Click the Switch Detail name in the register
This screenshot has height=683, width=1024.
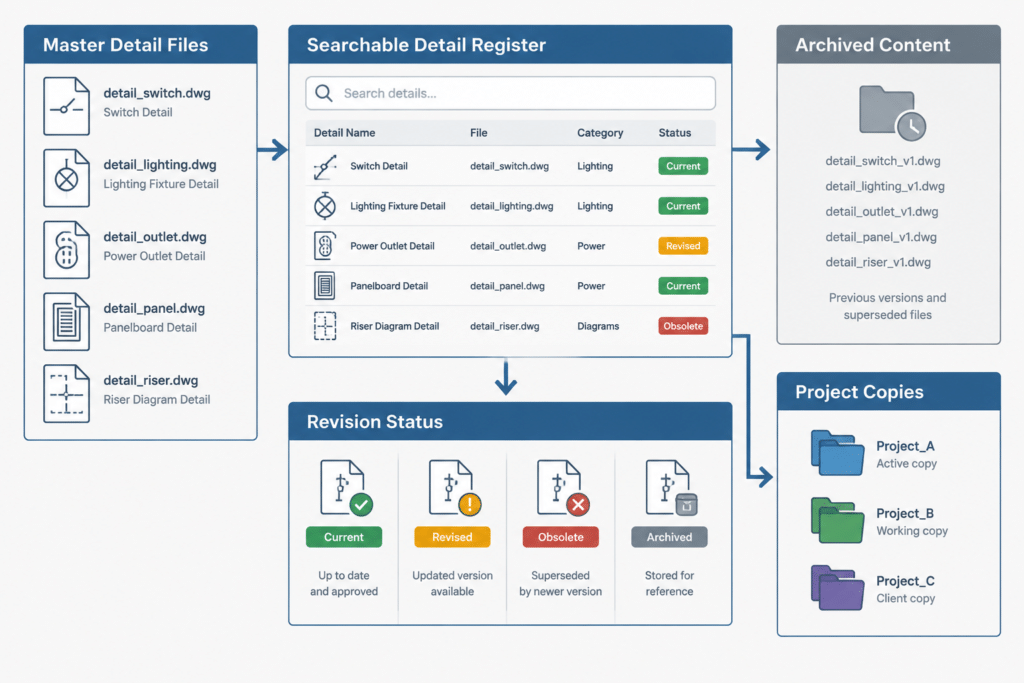pyautogui.click(x=379, y=166)
